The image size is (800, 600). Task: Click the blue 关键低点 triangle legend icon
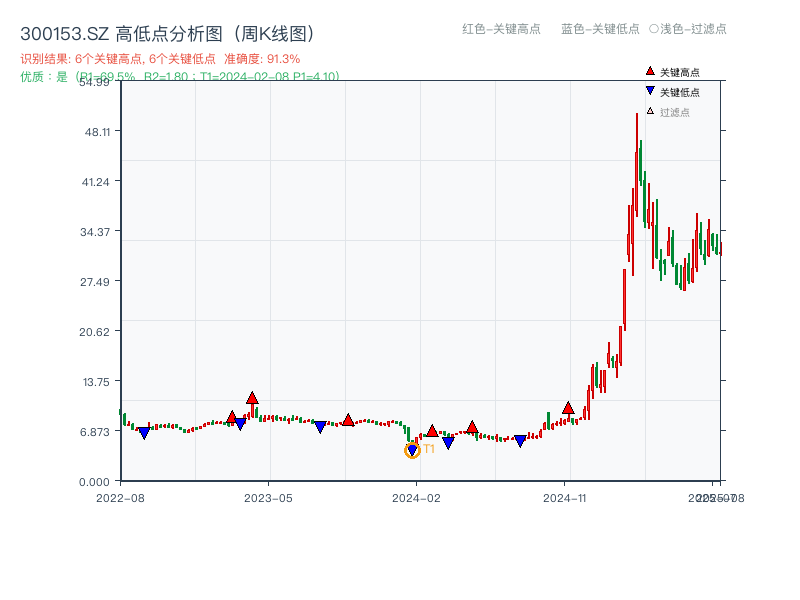[650, 90]
